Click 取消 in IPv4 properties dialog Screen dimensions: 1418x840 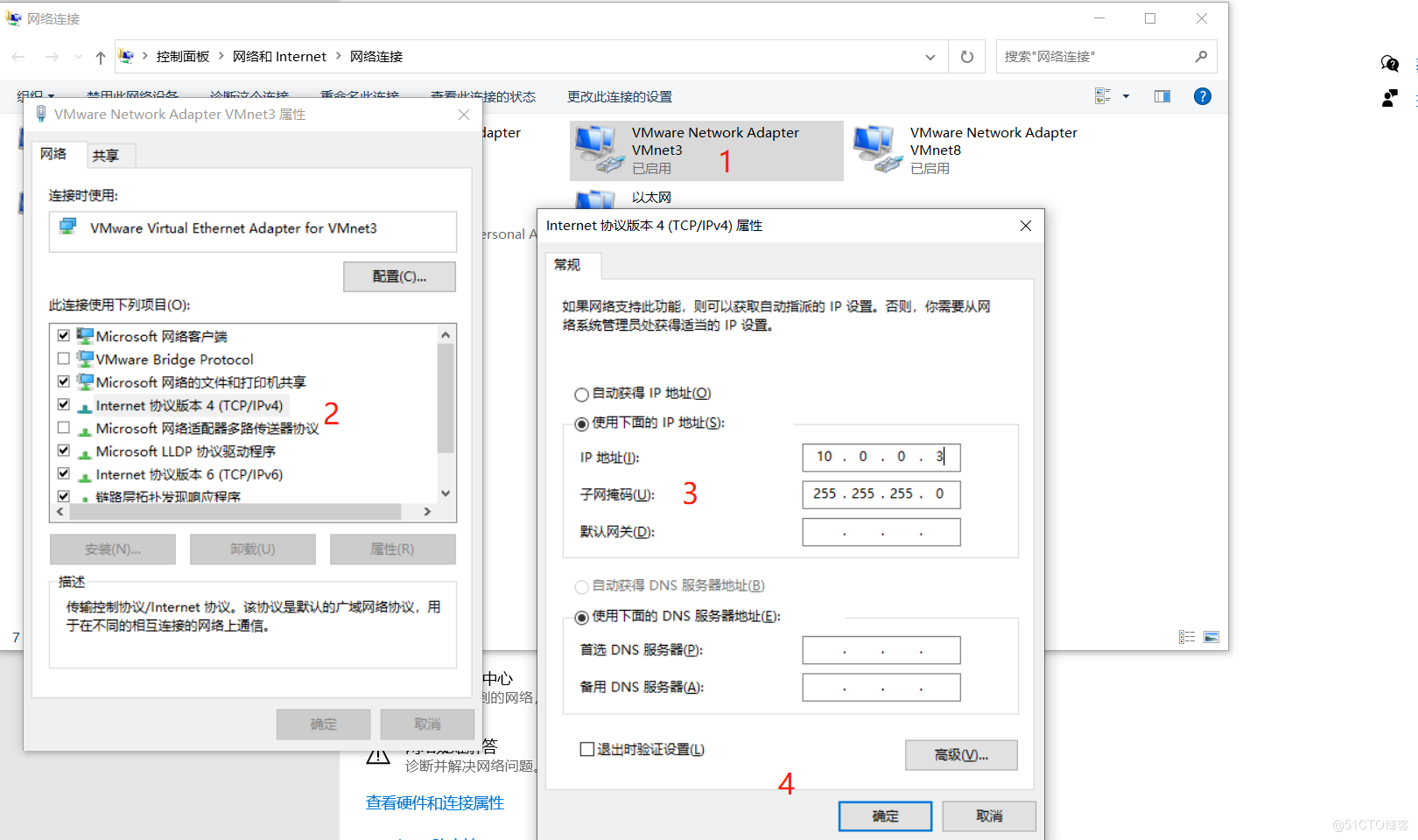[x=989, y=816]
